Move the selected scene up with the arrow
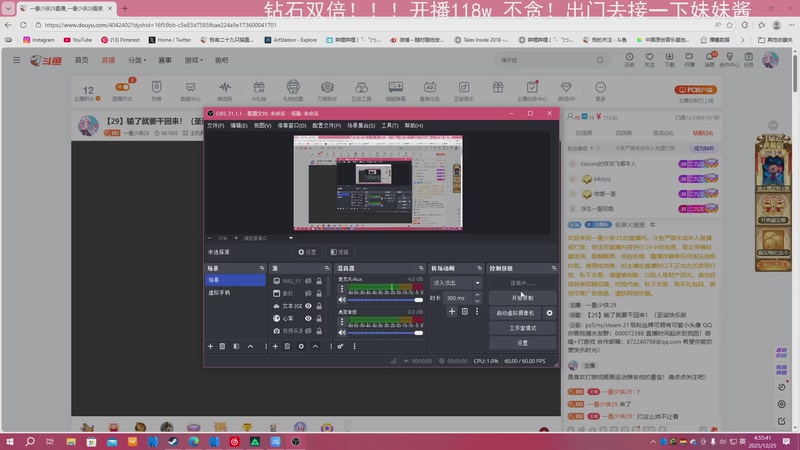800x450 pixels. click(251, 346)
